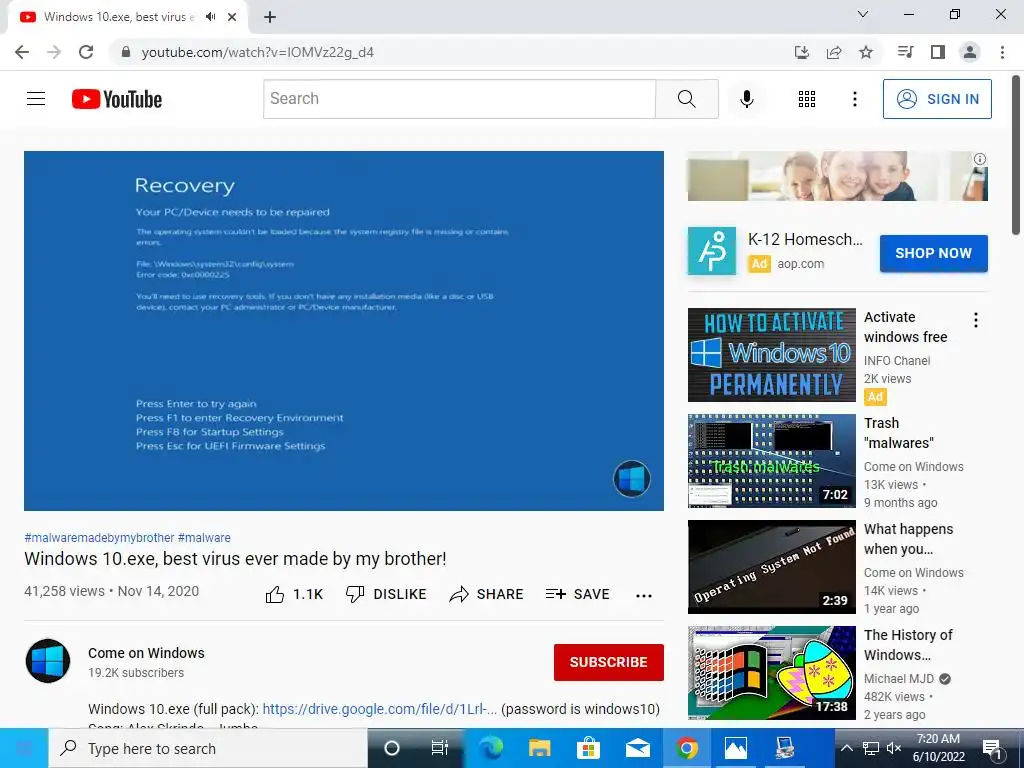Image resolution: width=1024 pixels, height=768 pixels.
Task: Click the Come on Windows channel avatar
Action: pos(48,661)
